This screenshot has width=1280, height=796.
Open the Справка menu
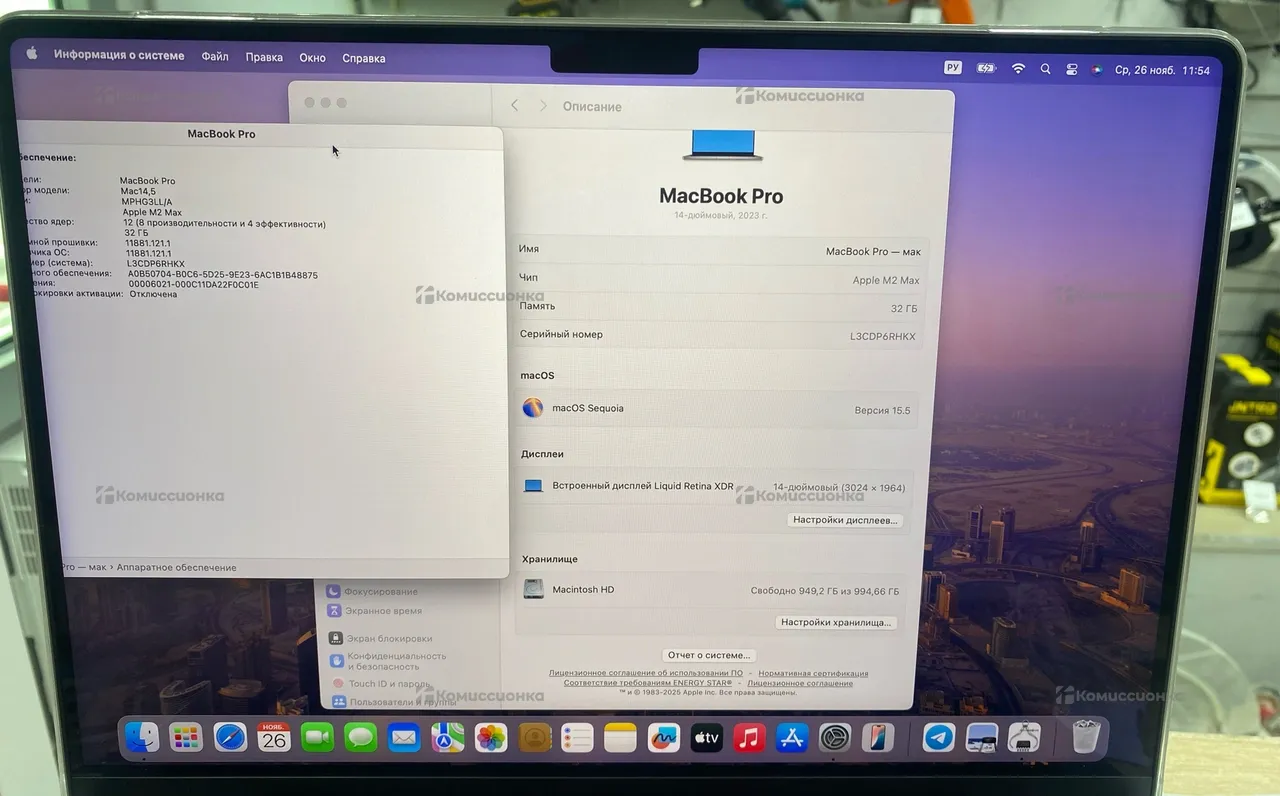[363, 58]
